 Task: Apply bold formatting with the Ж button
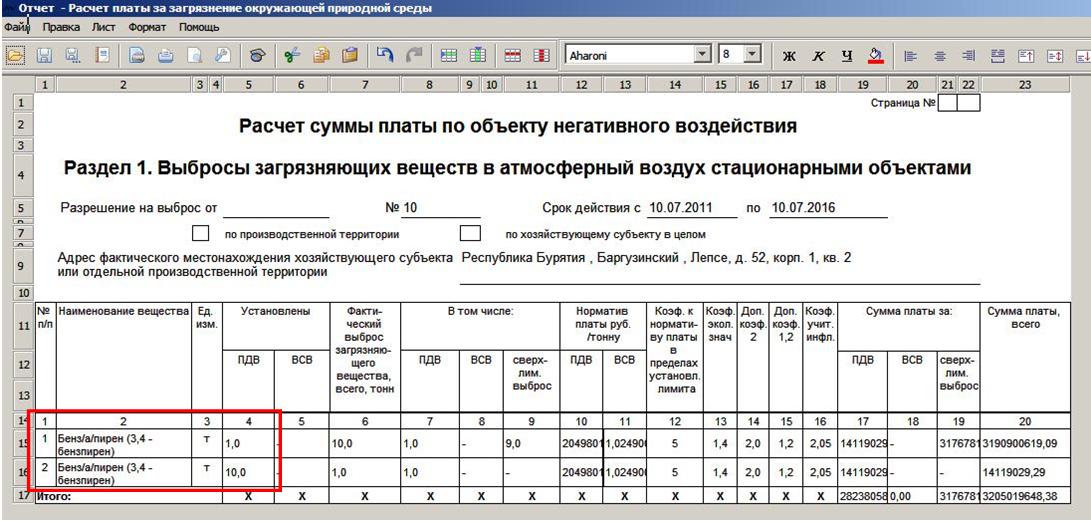point(788,57)
